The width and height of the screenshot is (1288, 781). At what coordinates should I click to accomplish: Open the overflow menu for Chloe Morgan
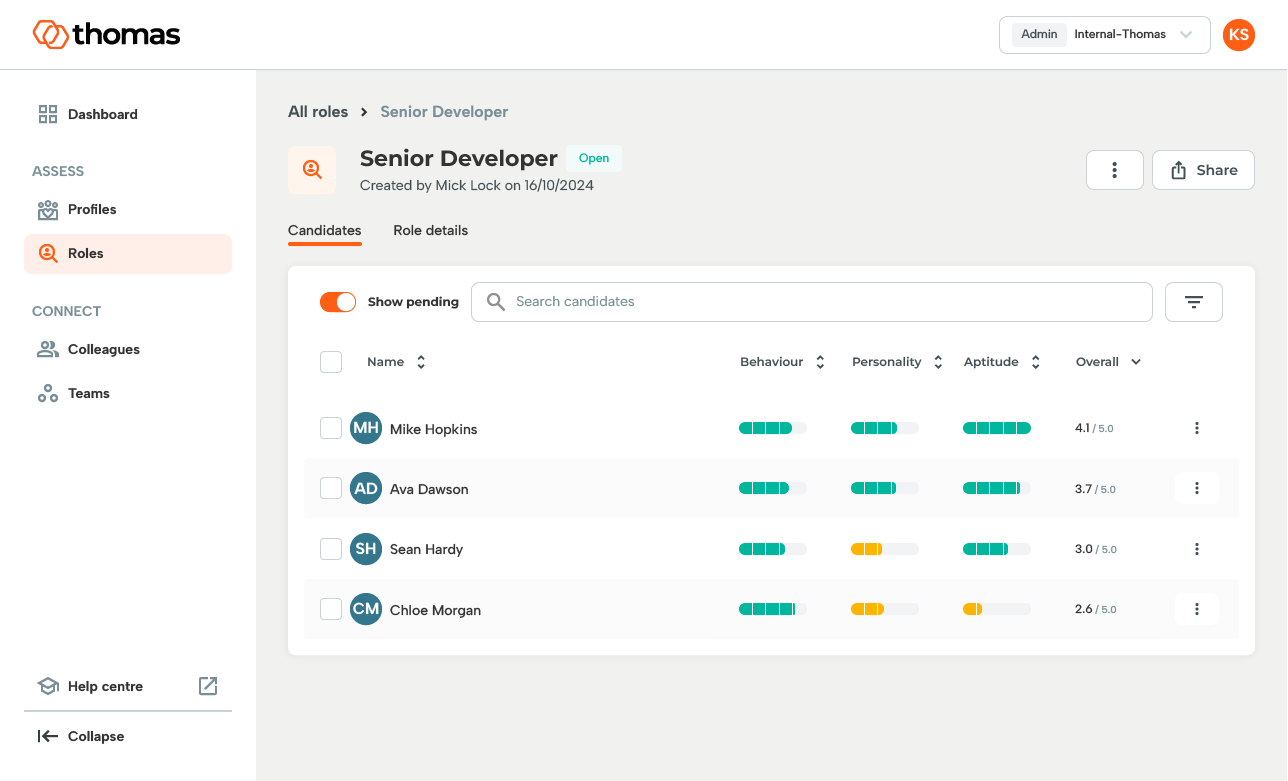[x=1196, y=609]
